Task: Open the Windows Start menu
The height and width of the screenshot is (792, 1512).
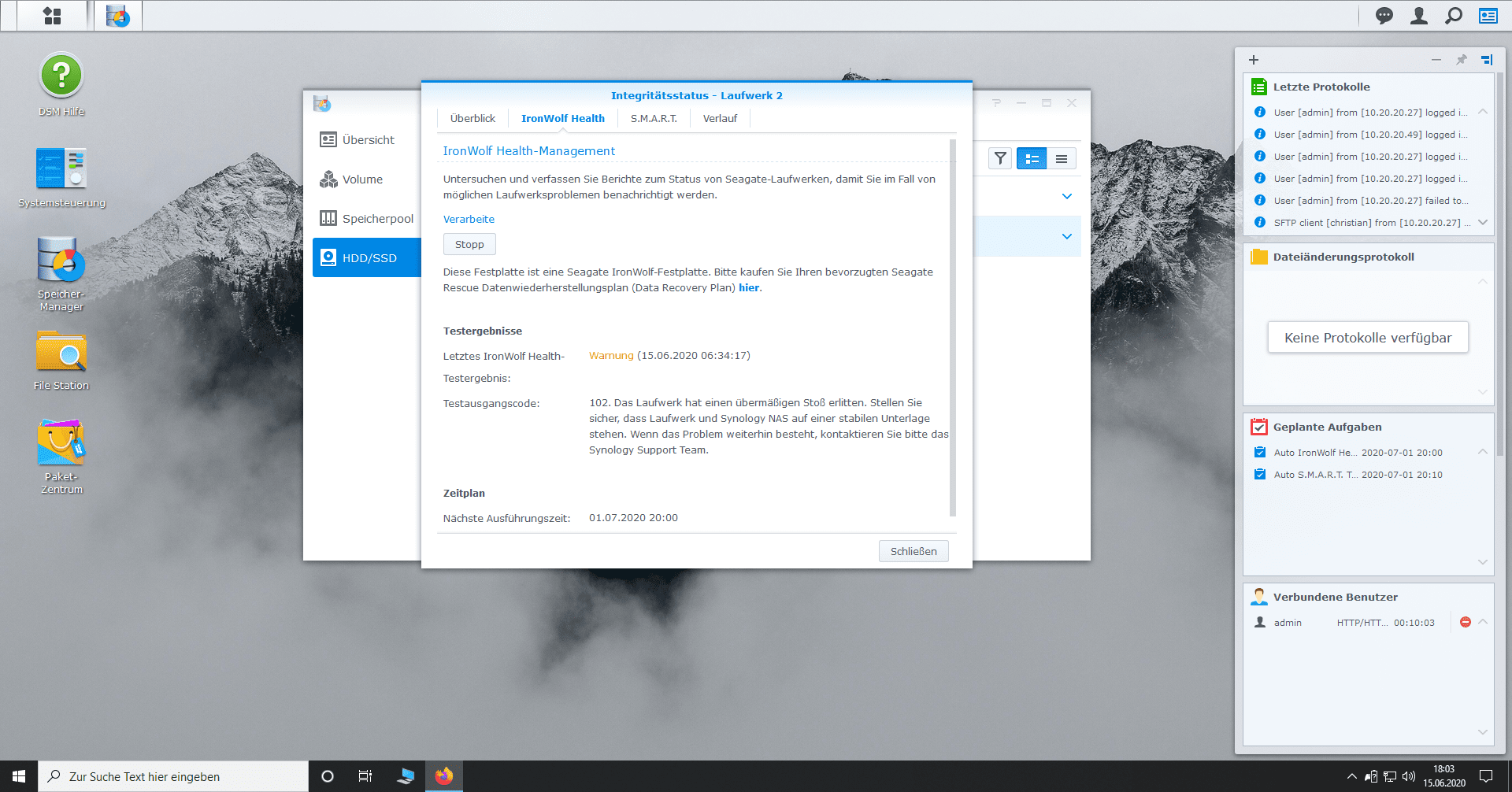Action: (x=19, y=776)
